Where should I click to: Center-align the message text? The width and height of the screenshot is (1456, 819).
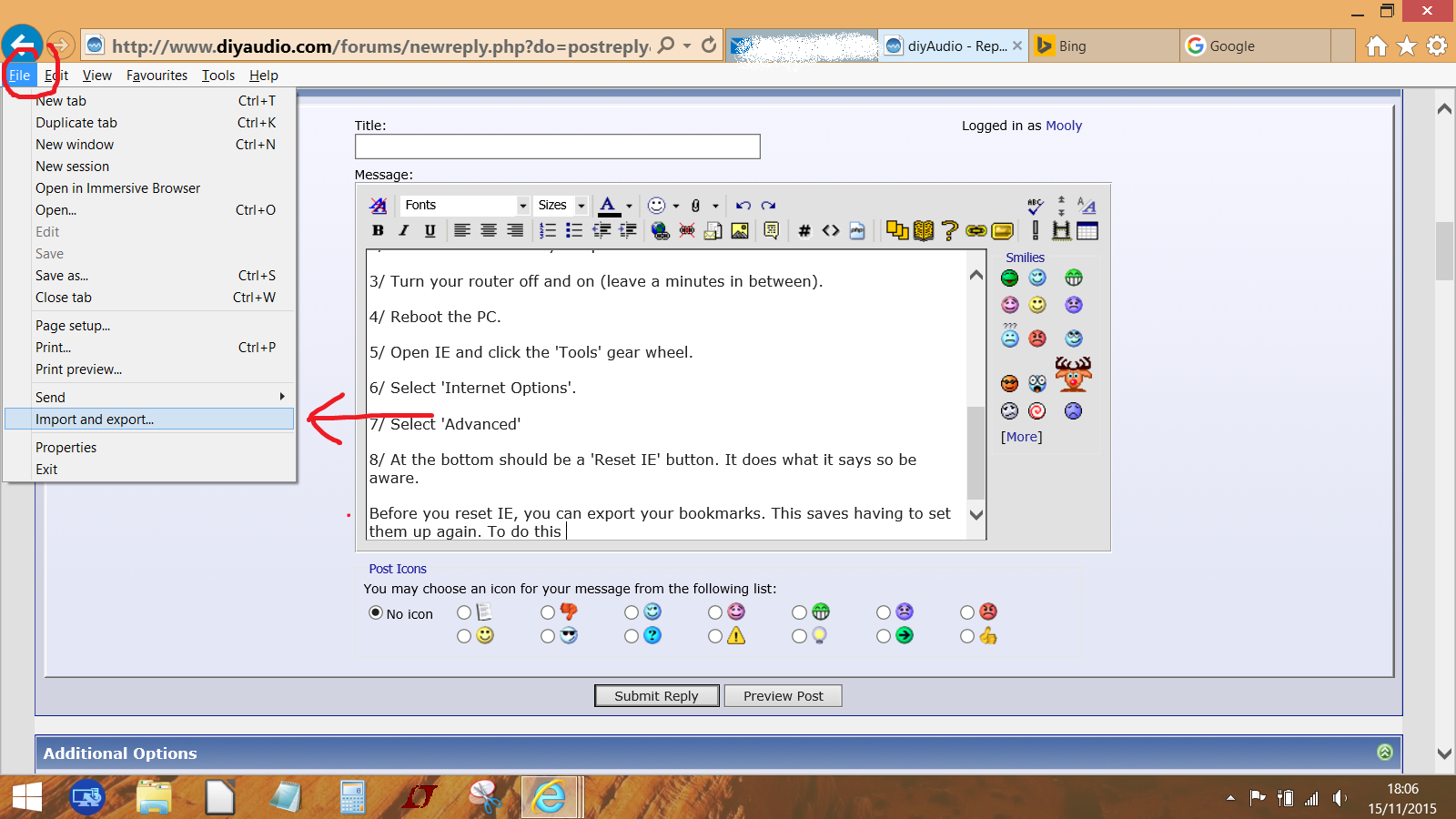click(489, 231)
